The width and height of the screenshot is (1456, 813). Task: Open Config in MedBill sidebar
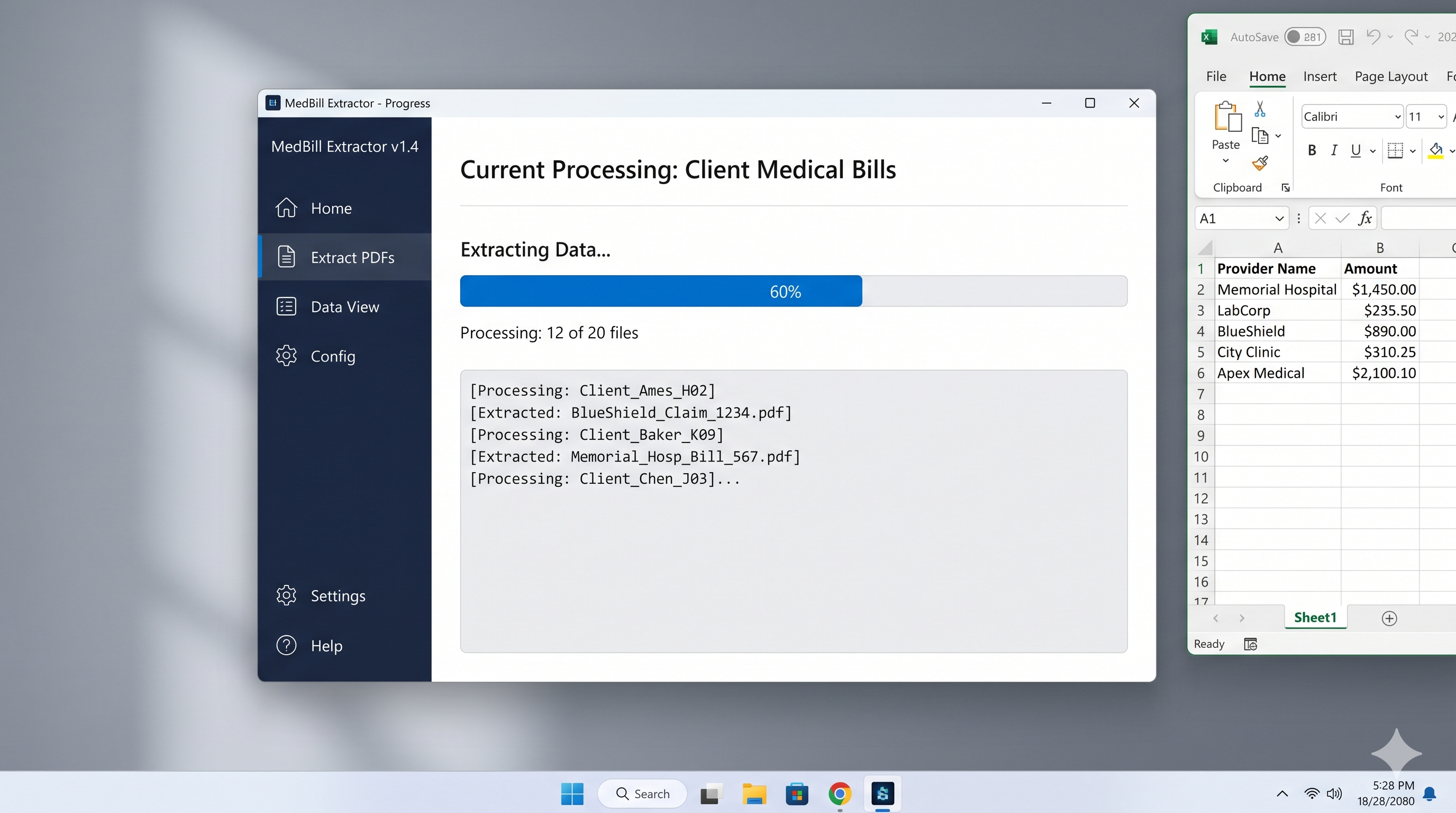pyautogui.click(x=345, y=356)
